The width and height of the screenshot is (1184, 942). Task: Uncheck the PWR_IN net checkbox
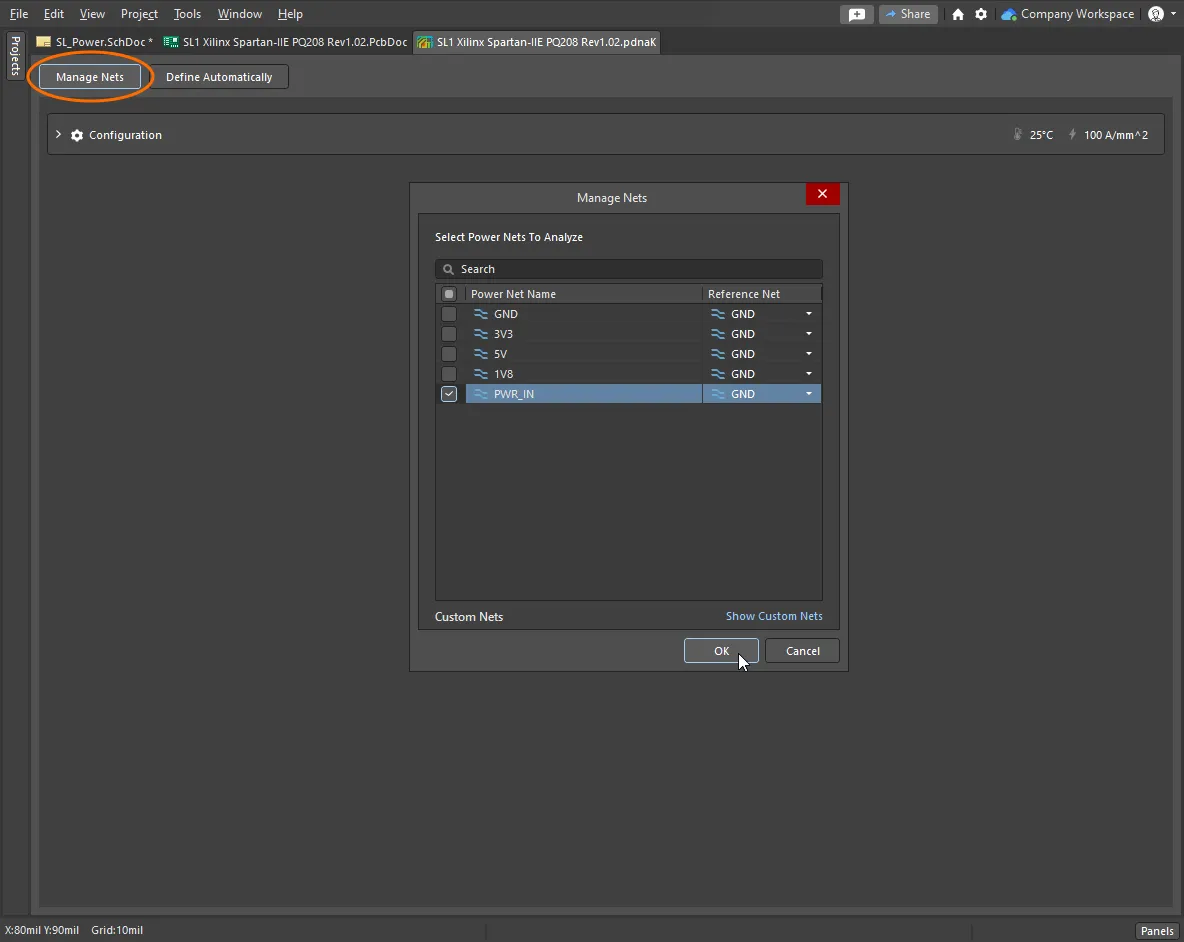449,394
